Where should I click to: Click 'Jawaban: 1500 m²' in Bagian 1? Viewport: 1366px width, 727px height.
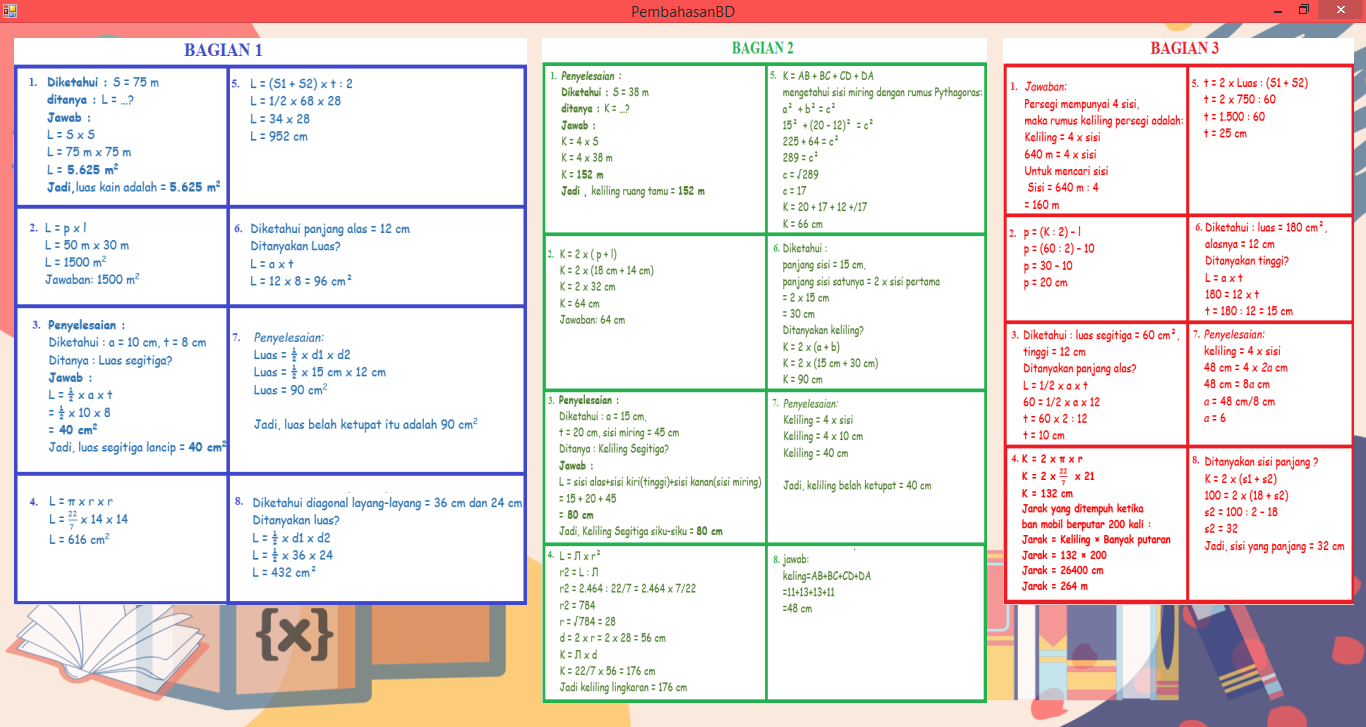pos(92,280)
